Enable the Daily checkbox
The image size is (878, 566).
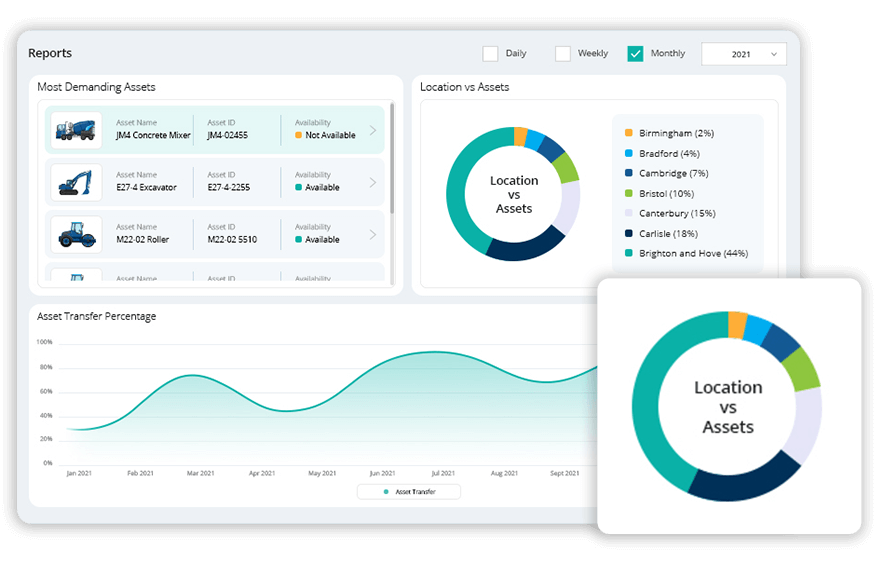tap(490, 54)
